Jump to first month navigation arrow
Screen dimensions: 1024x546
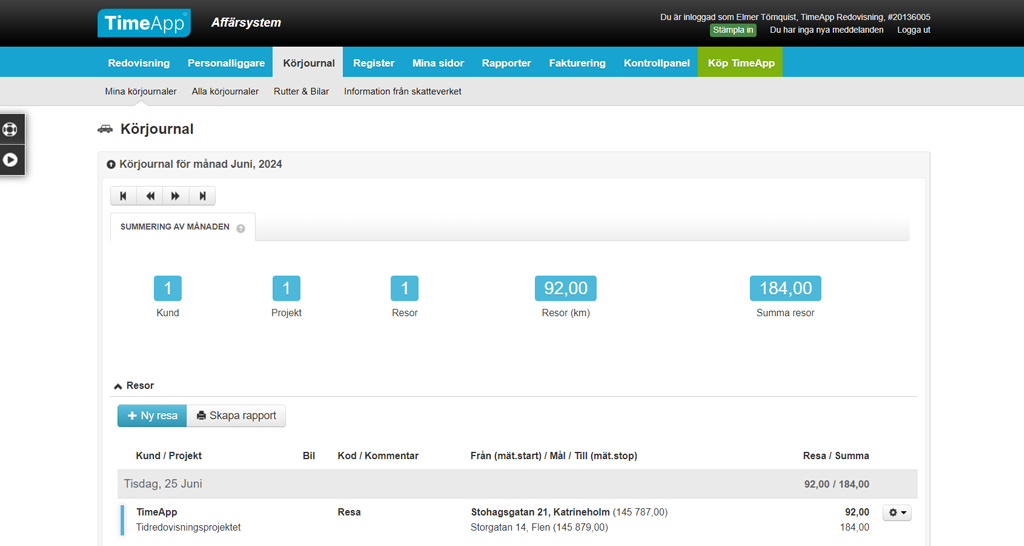[123, 196]
